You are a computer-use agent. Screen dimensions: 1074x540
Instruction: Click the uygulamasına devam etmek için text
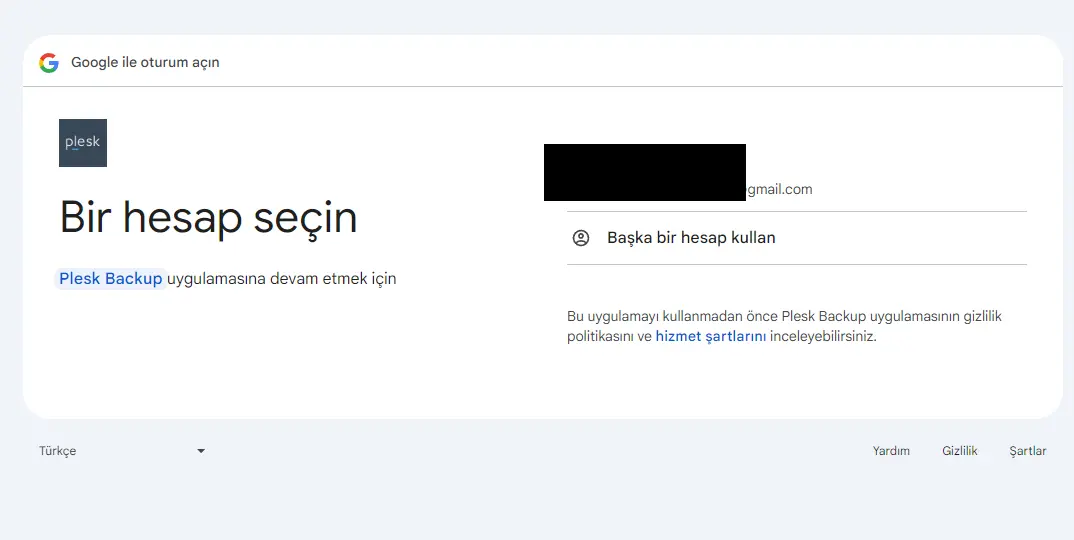(282, 279)
